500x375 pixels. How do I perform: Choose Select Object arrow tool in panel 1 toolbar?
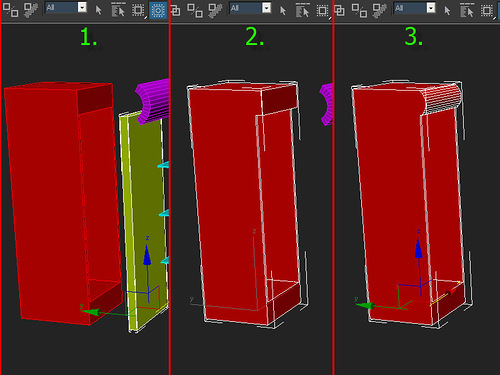[x=98, y=10]
